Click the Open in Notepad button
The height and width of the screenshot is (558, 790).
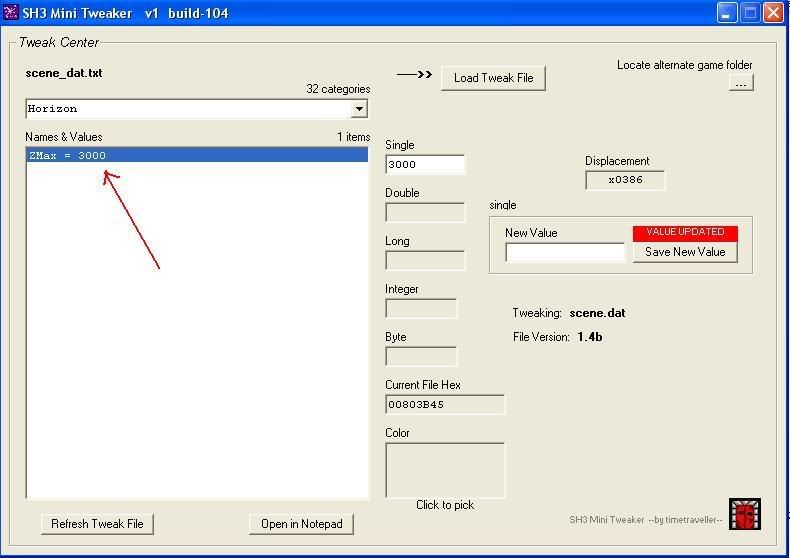301,524
